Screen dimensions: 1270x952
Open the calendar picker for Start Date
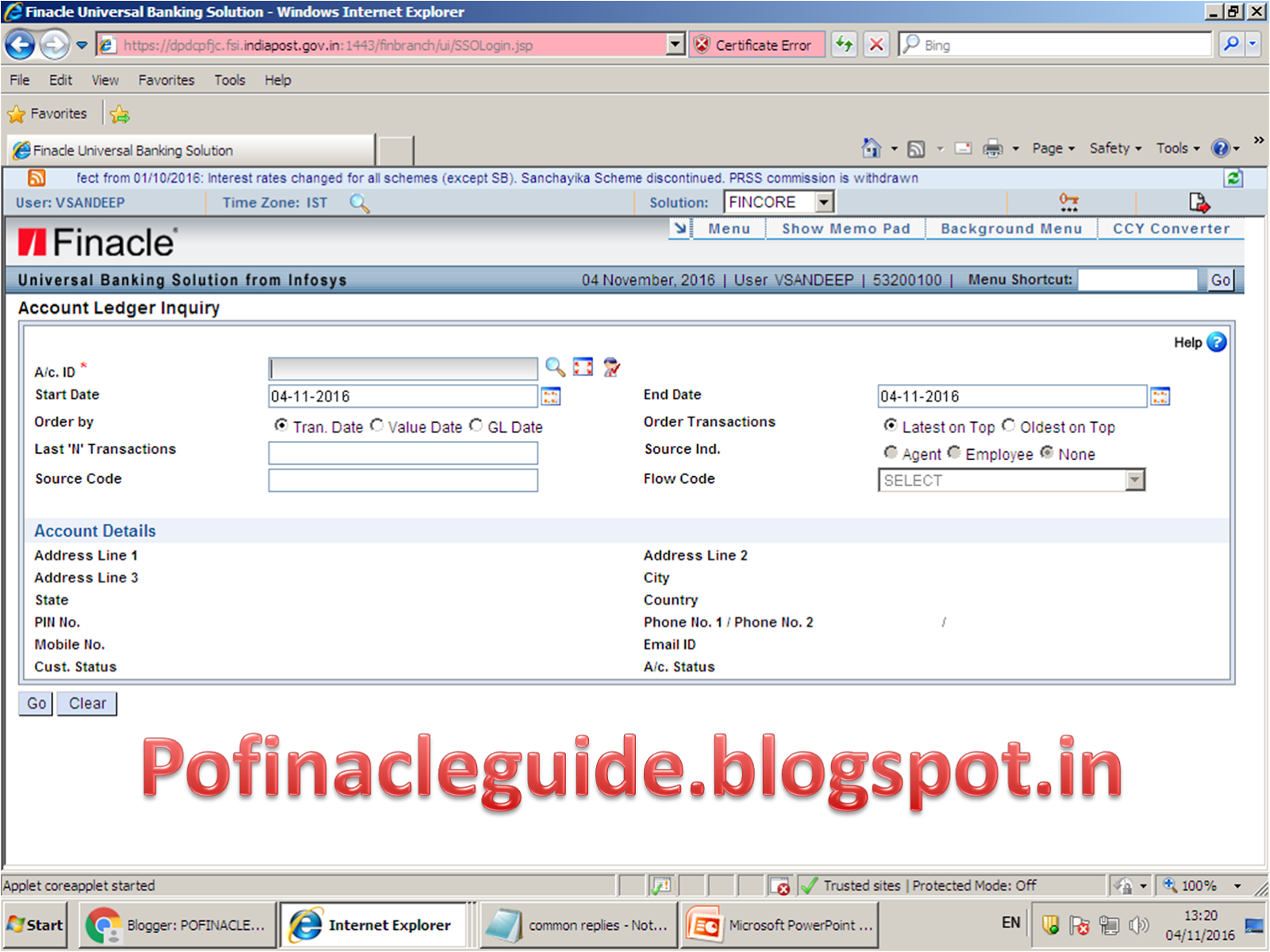pyautogui.click(x=551, y=396)
